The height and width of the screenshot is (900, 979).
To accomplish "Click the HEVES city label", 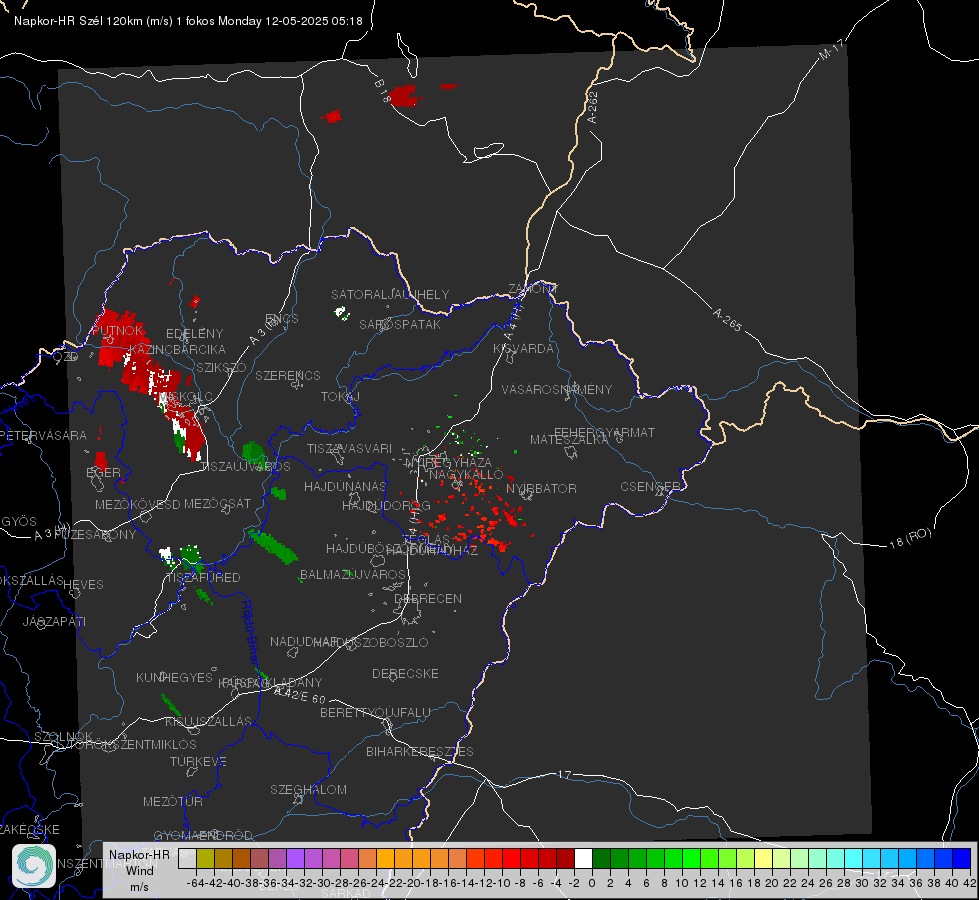I will (x=84, y=585).
